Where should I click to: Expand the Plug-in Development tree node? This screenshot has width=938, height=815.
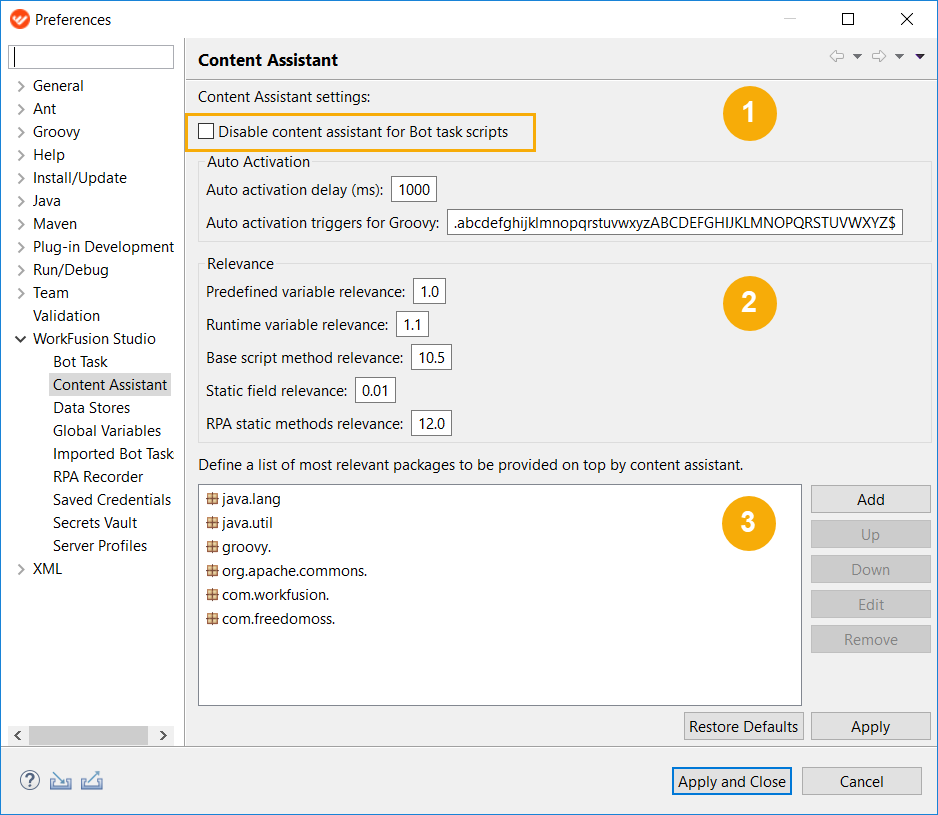21,247
